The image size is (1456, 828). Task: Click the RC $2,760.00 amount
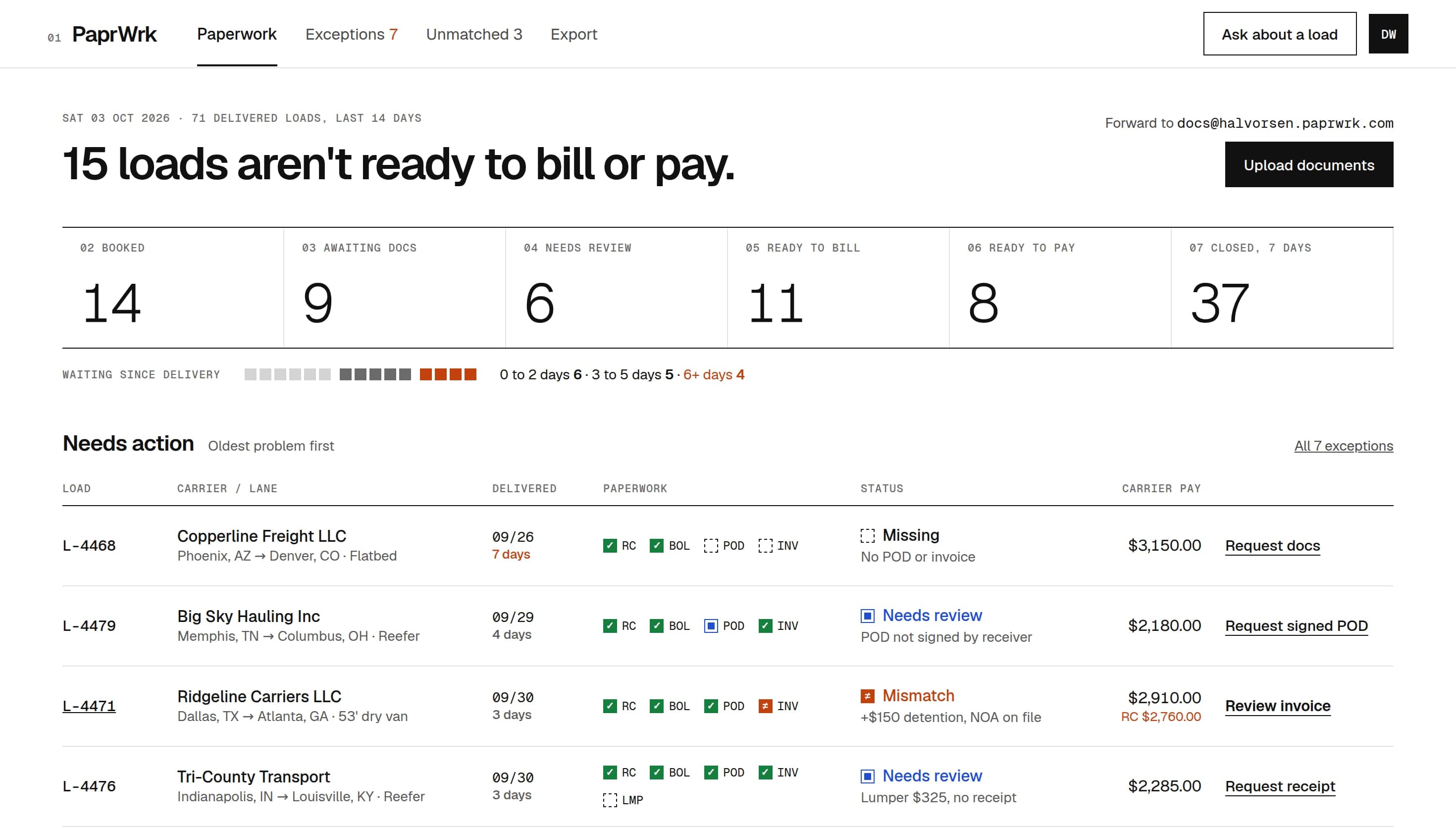pyautogui.click(x=1160, y=717)
